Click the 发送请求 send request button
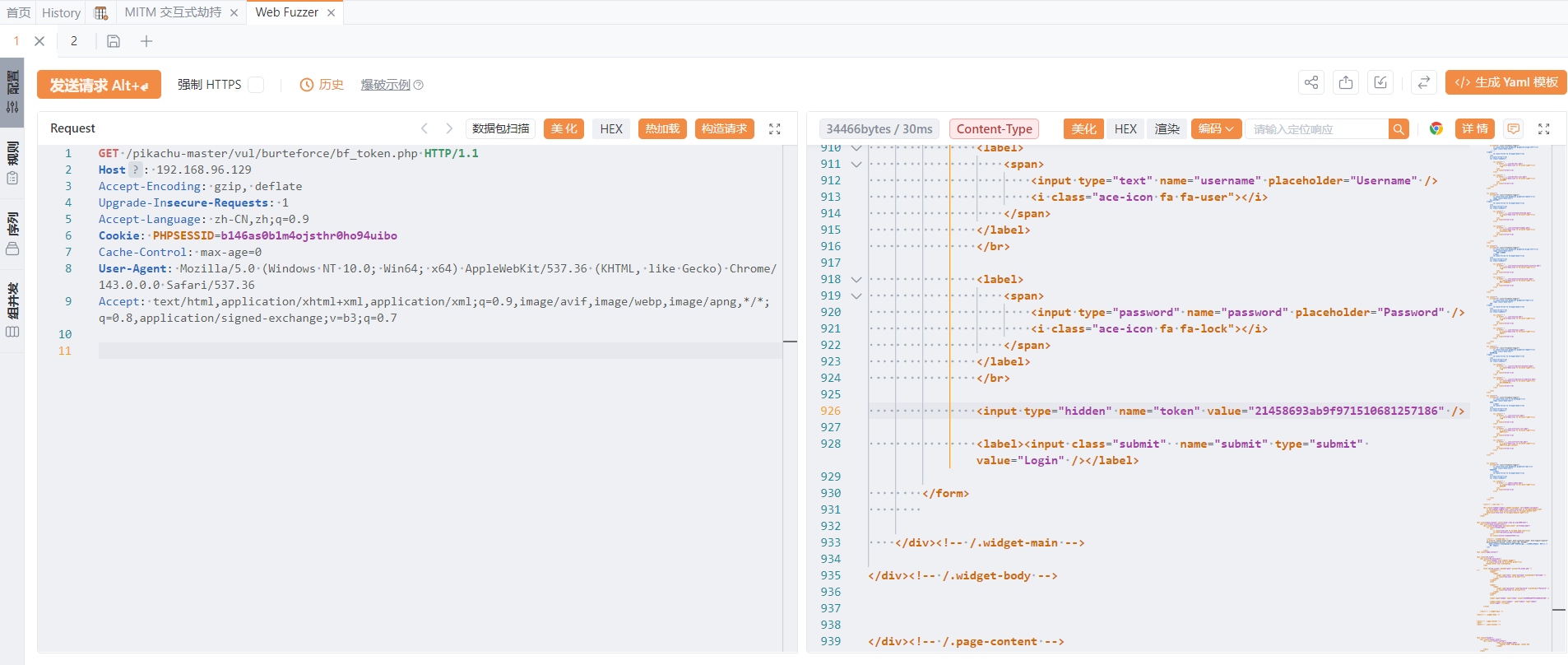The height and width of the screenshot is (665, 1568). click(99, 85)
